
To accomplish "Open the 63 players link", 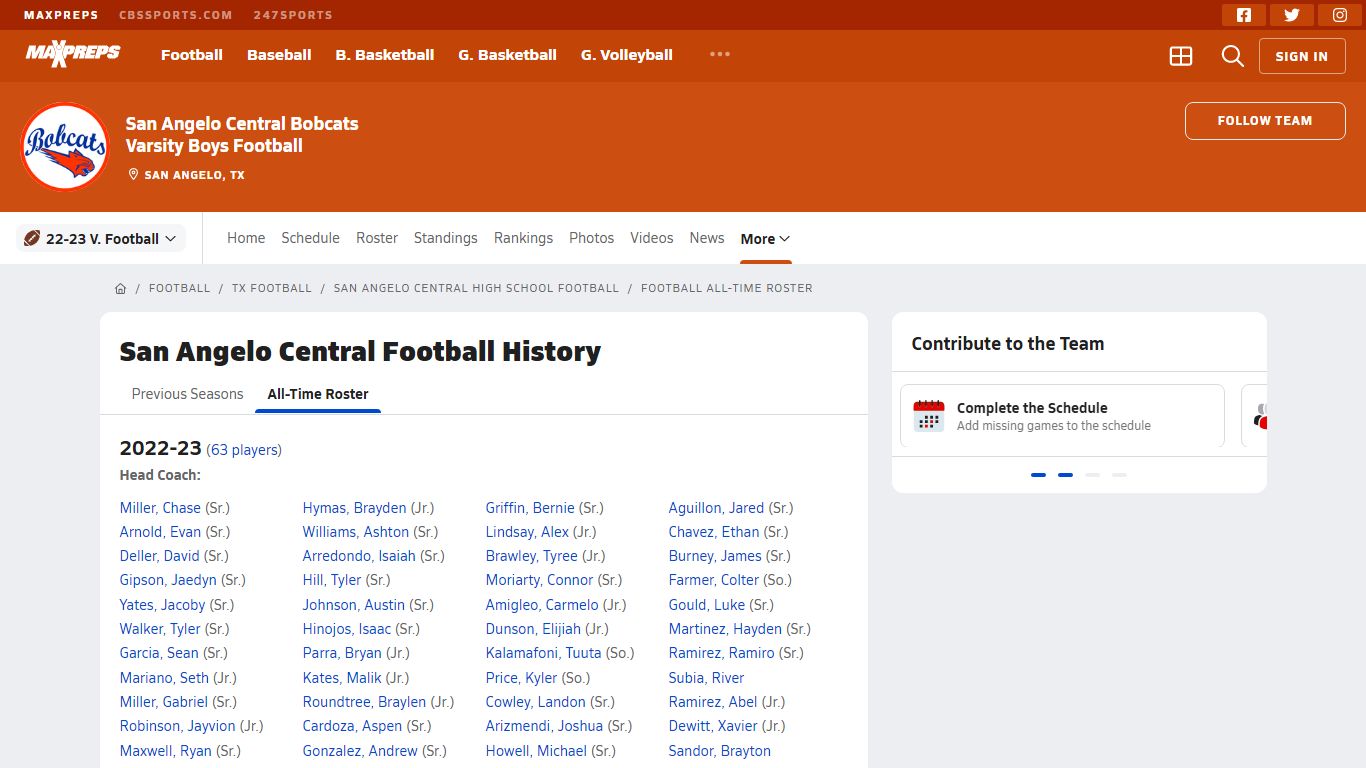I will click(244, 450).
